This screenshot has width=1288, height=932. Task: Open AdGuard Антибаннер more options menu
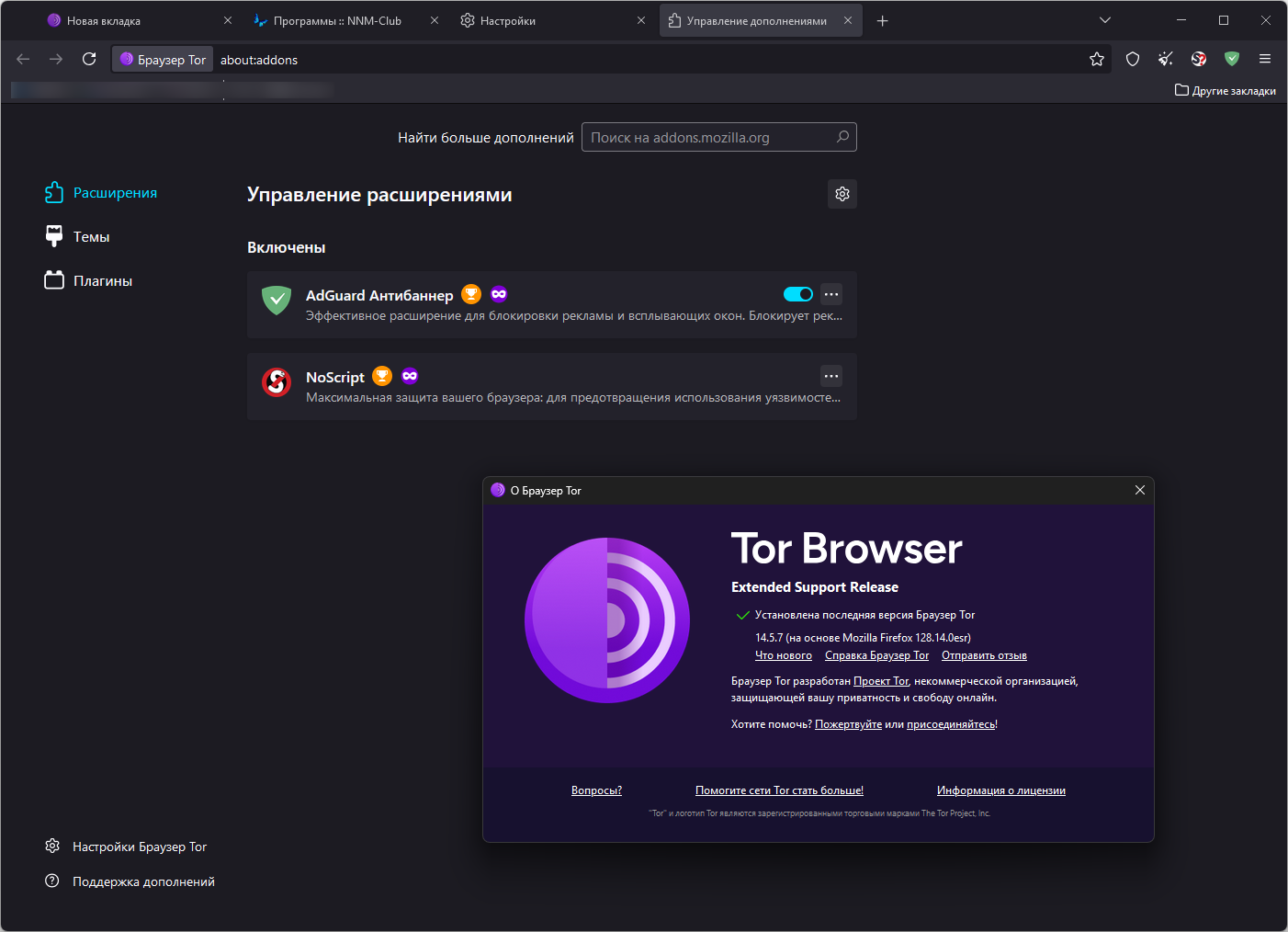click(x=831, y=294)
